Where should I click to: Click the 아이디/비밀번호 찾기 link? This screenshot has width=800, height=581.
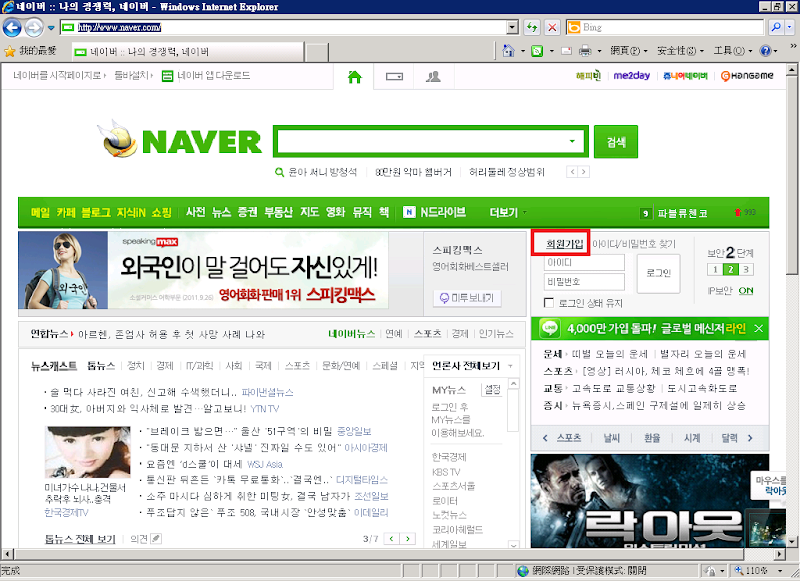click(633, 244)
